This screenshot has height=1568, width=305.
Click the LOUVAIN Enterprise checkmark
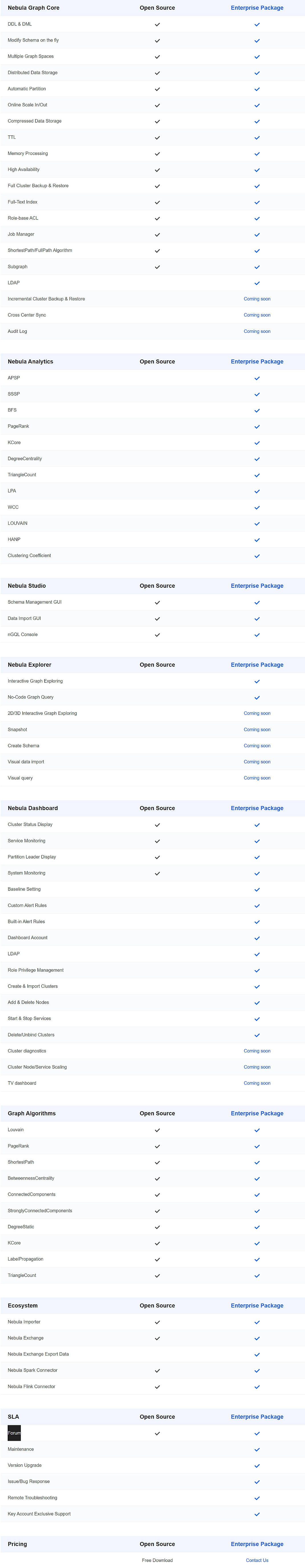click(x=257, y=524)
